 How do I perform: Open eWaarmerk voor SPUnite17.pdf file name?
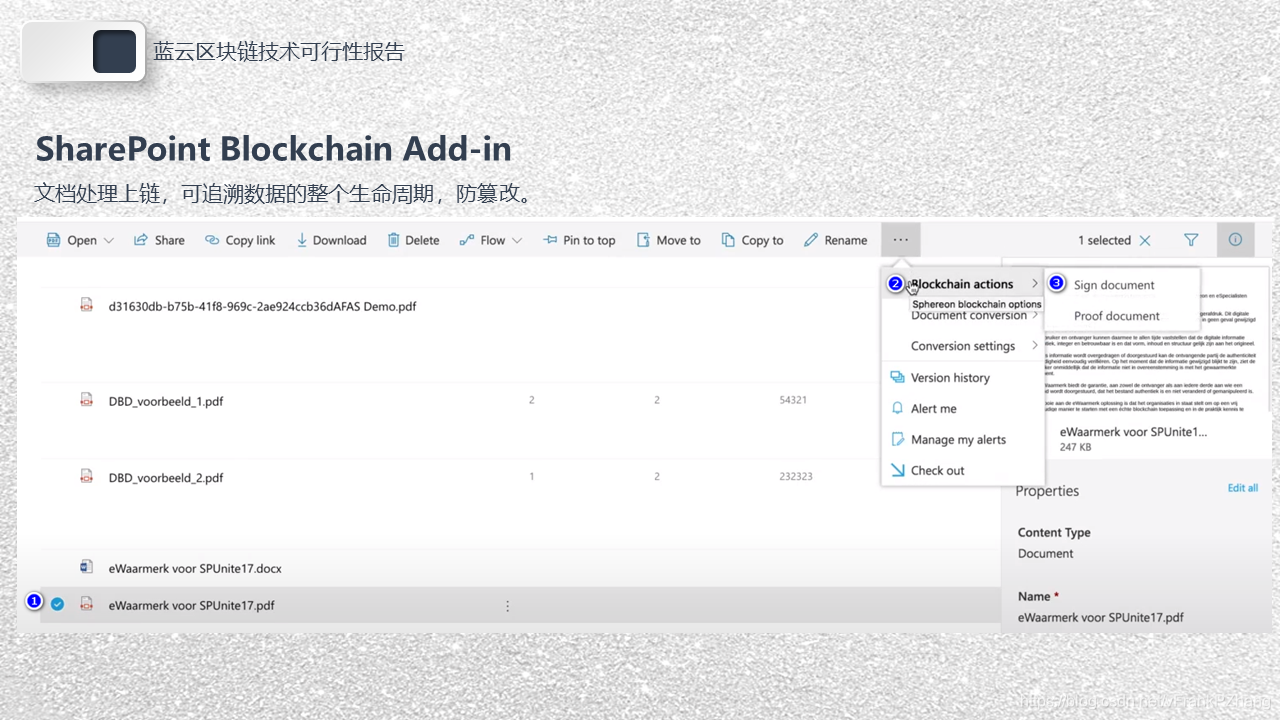pos(191,605)
